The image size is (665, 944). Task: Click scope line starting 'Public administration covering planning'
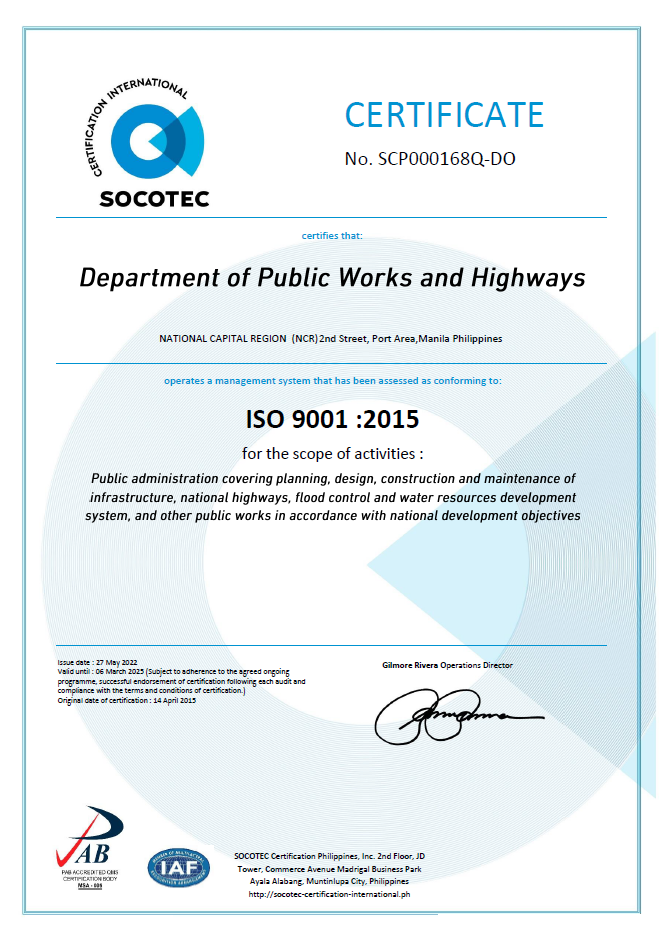[333, 479]
